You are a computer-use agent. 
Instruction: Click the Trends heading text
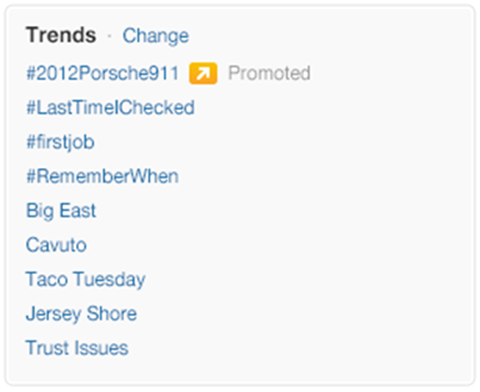coord(61,35)
